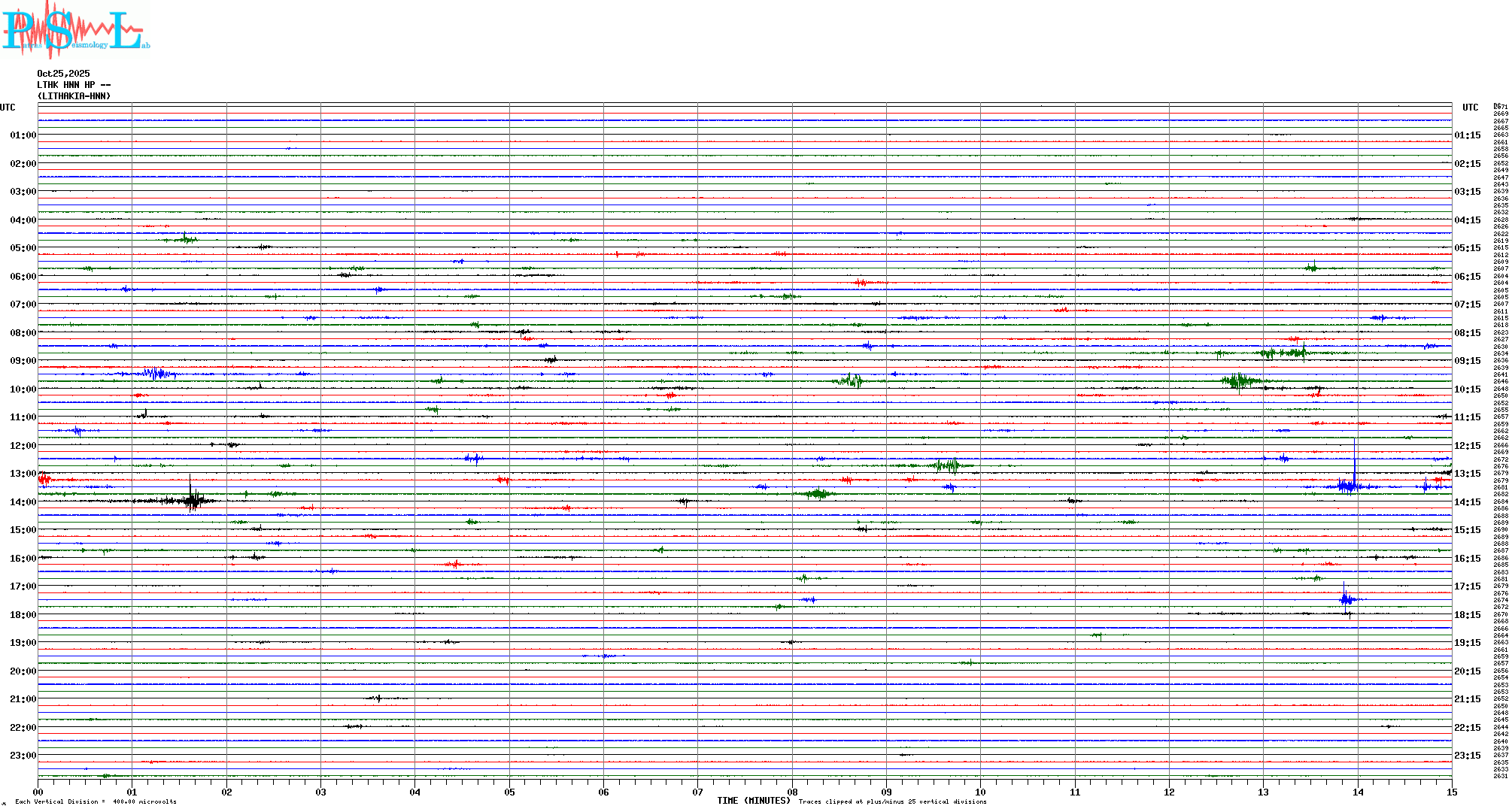
Task: Click the PSL seismology lab logo
Action: coord(74,29)
